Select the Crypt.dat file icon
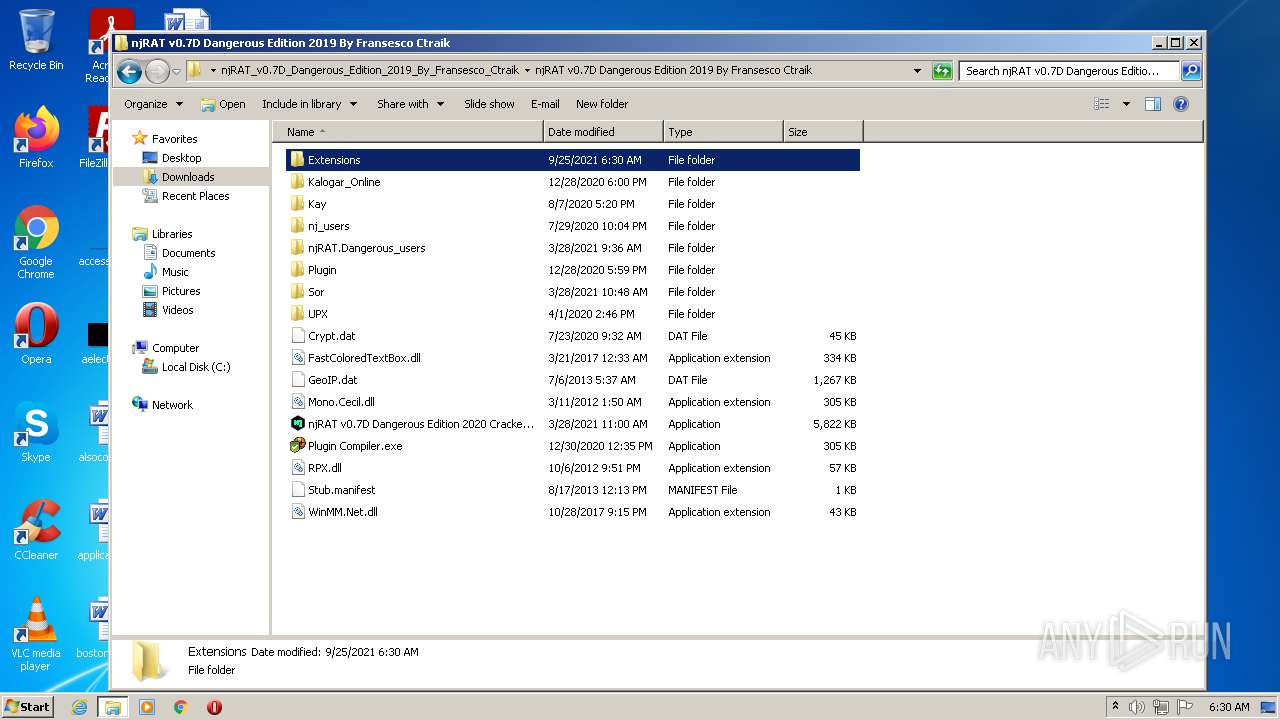This screenshot has height=720, width=1280. tap(297, 336)
